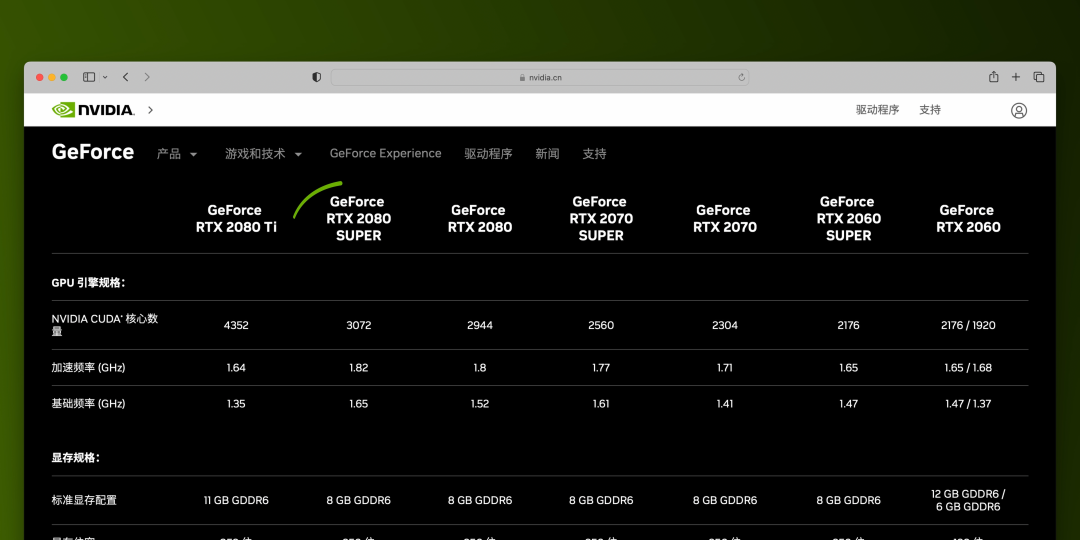Select the GeForce RTX 2080 Ti column header
1080x540 pixels.
tap(236, 218)
